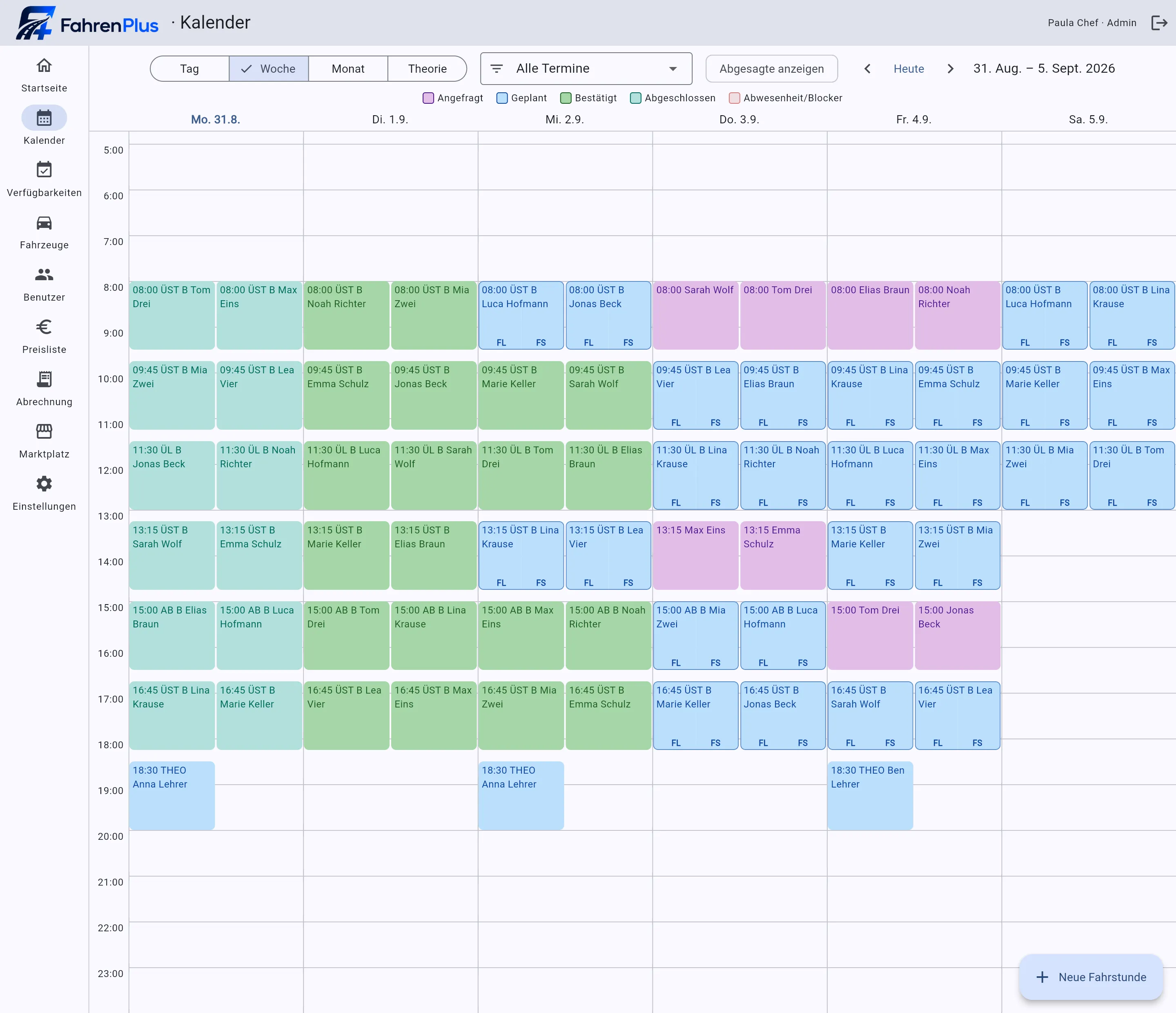
Task: Click the Mo. 31.8. day header
Action: point(216,119)
